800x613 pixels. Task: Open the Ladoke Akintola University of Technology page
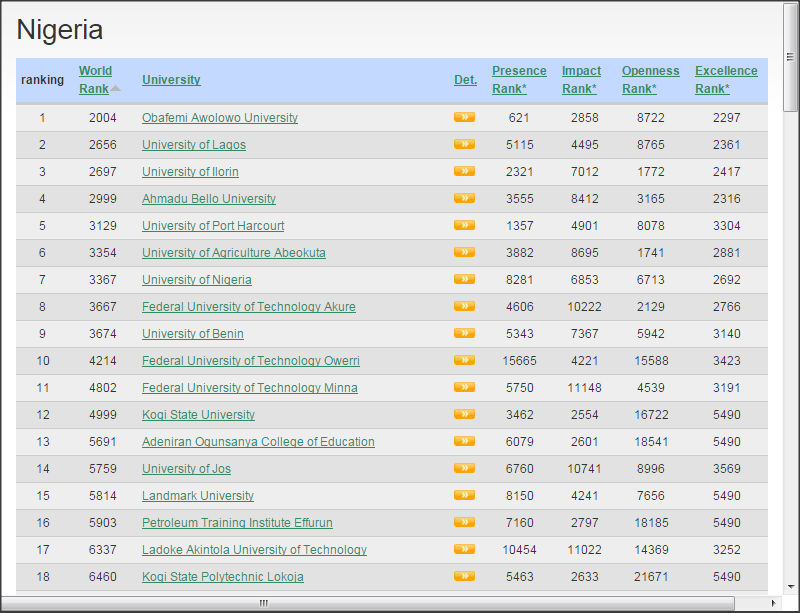click(253, 549)
